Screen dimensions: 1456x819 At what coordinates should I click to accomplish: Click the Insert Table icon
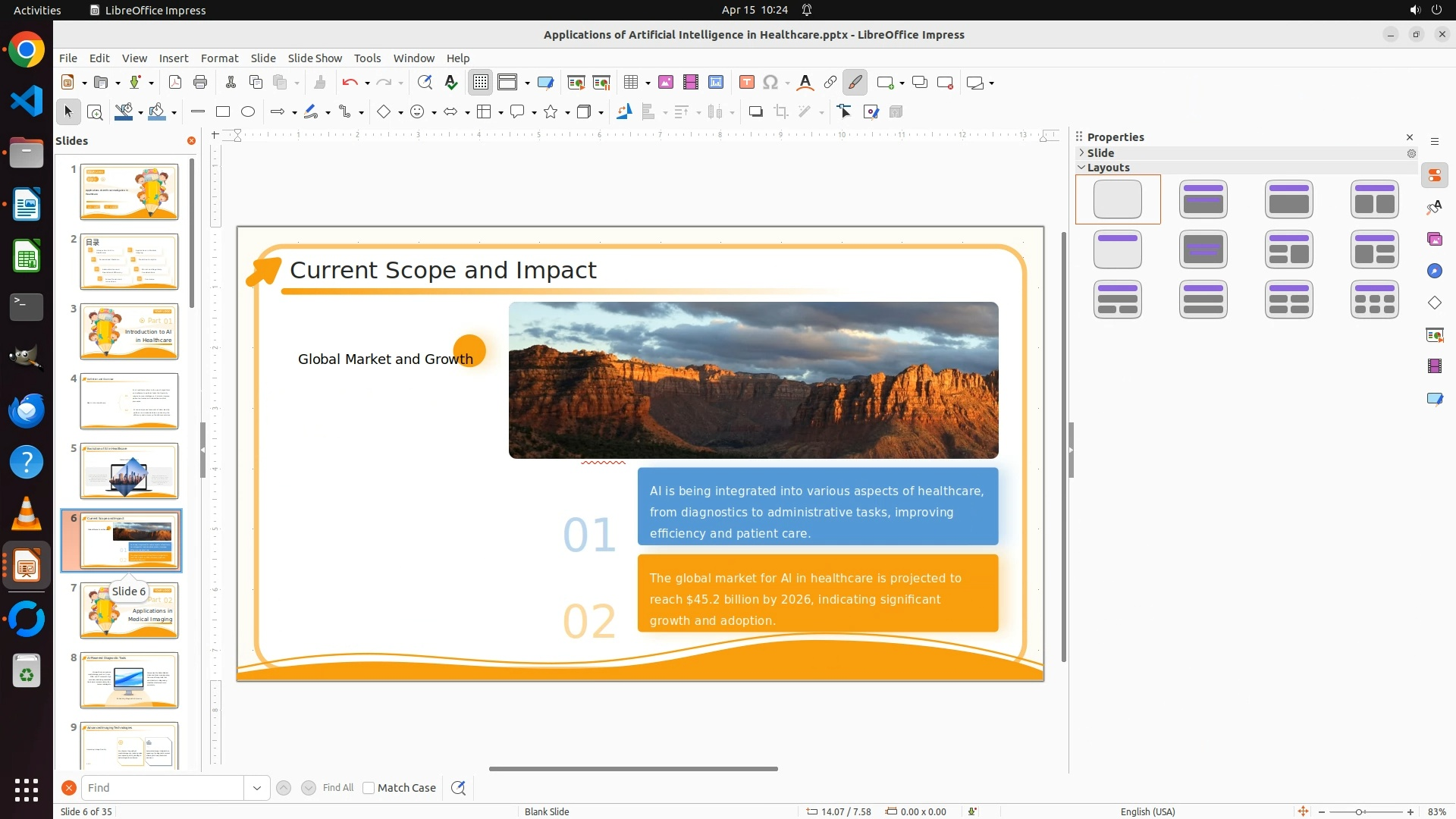click(630, 83)
